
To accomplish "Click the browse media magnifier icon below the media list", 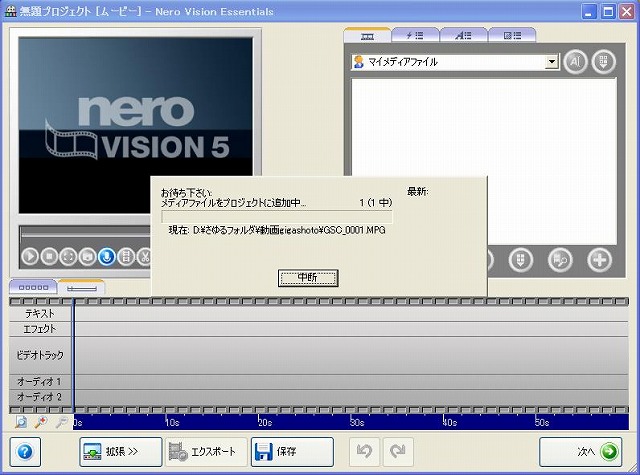I will pyautogui.click(x=560, y=260).
